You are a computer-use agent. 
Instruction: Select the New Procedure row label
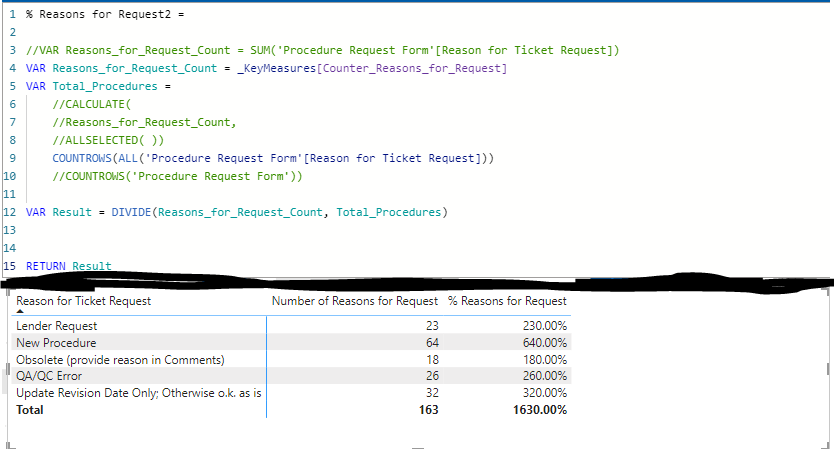56,343
